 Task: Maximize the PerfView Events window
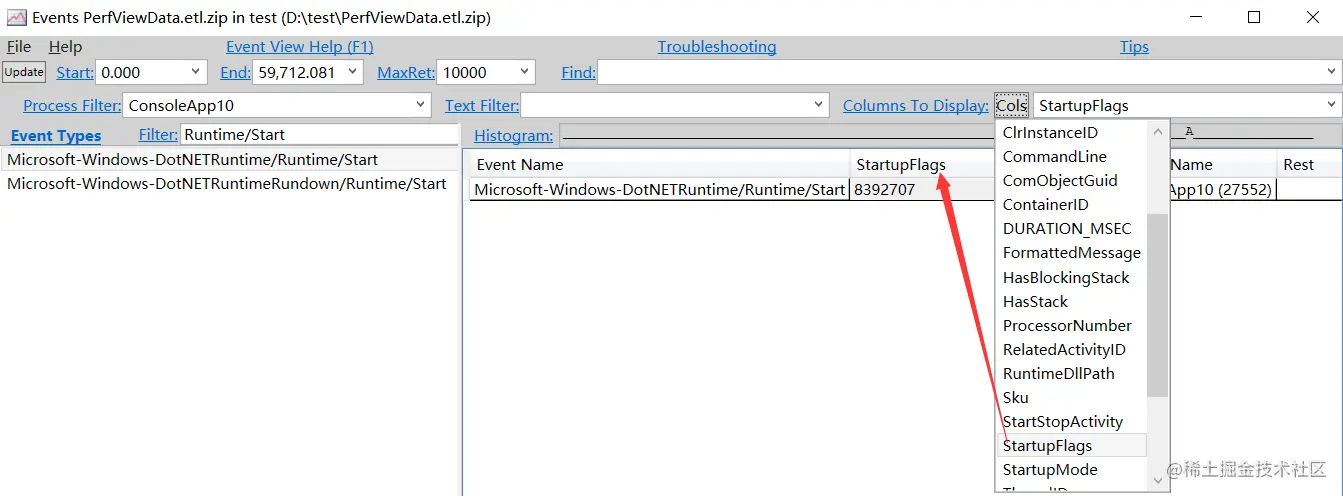click(1254, 17)
